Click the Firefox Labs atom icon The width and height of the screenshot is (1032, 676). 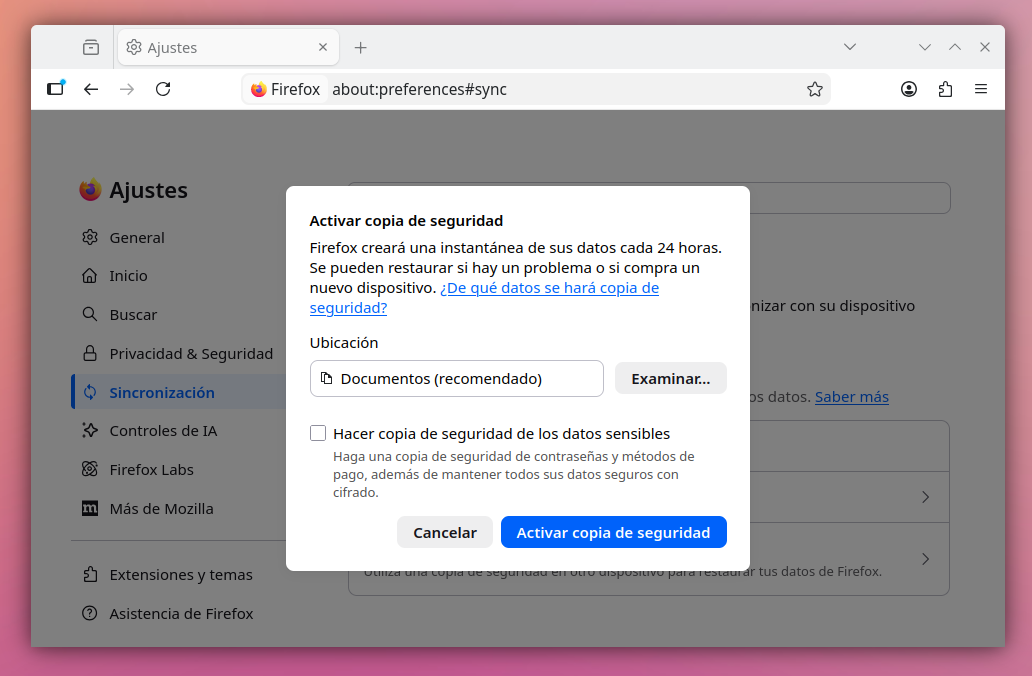[x=90, y=469]
